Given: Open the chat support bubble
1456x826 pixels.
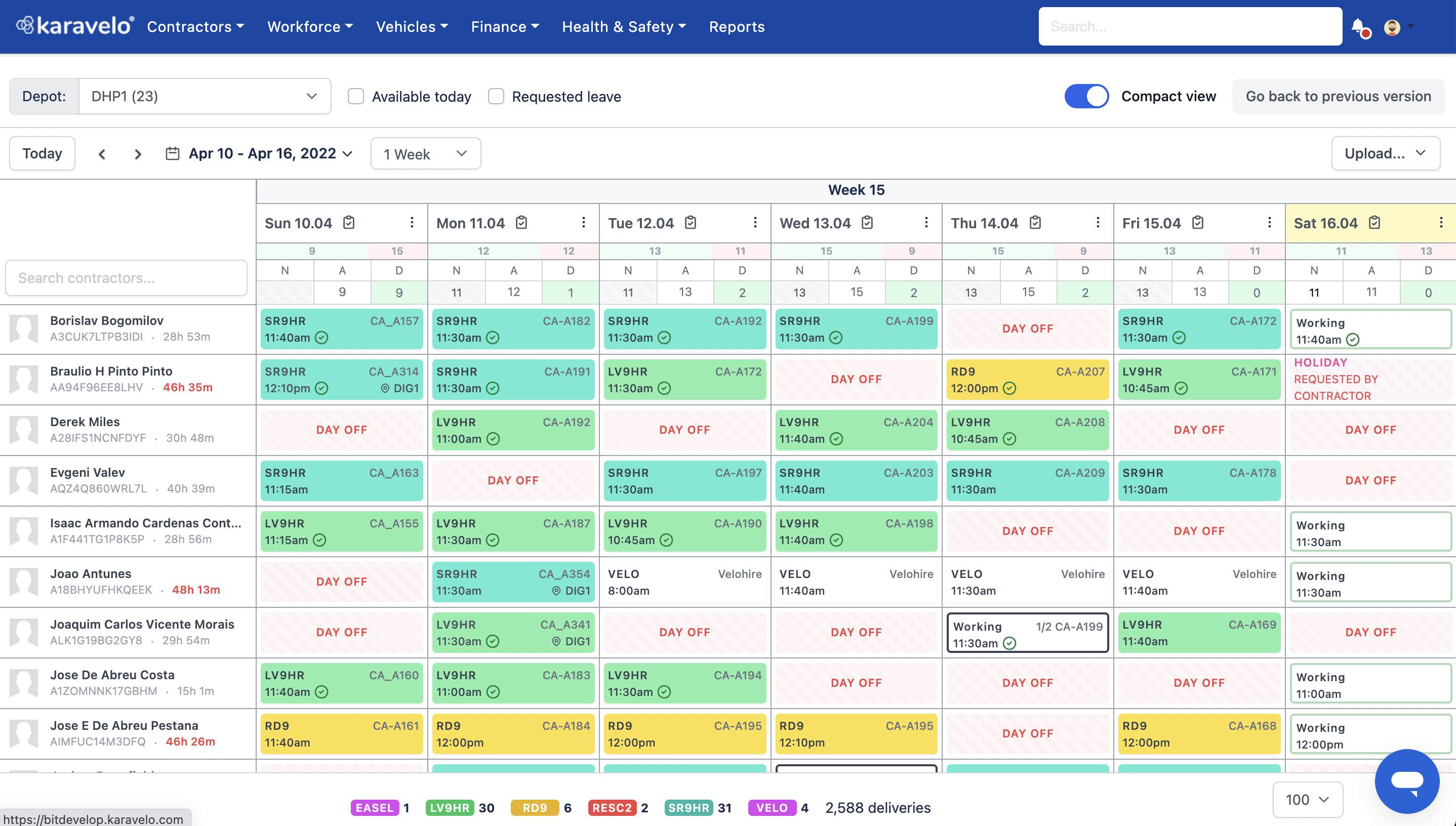Looking at the screenshot, I should point(1406,780).
